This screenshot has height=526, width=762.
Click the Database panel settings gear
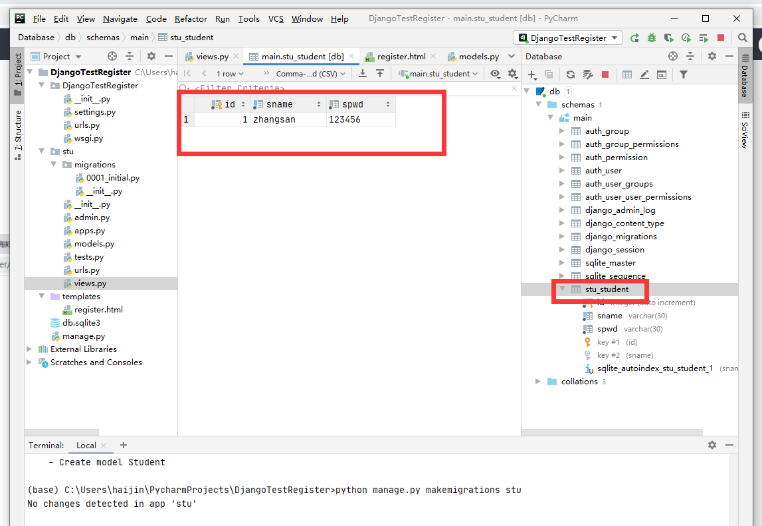(x=712, y=56)
